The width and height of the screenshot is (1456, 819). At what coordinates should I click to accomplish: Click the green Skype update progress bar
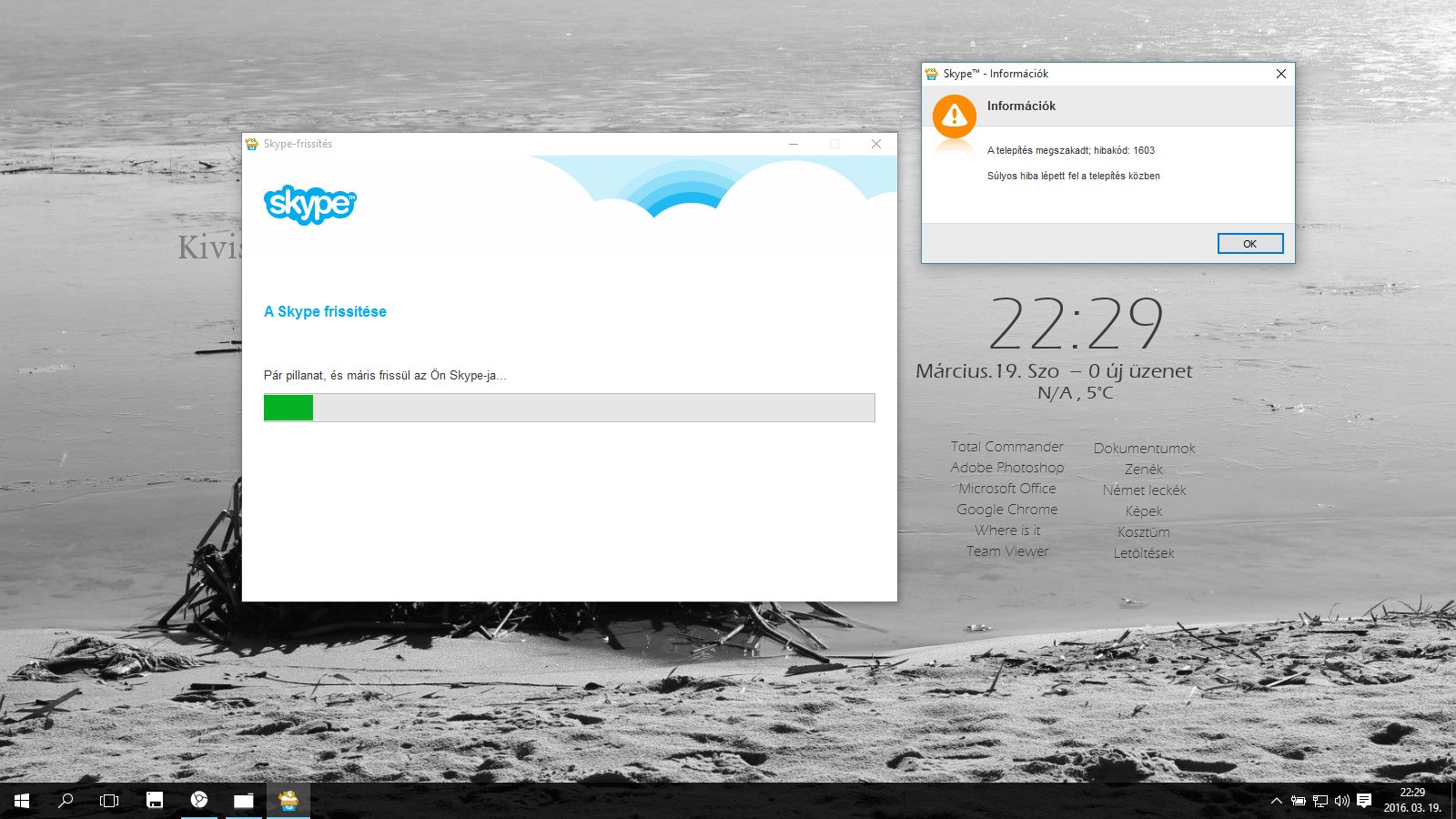pyautogui.click(x=569, y=407)
